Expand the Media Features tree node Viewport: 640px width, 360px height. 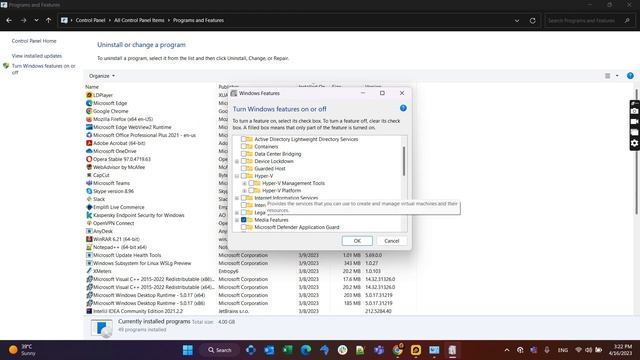[237, 220]
